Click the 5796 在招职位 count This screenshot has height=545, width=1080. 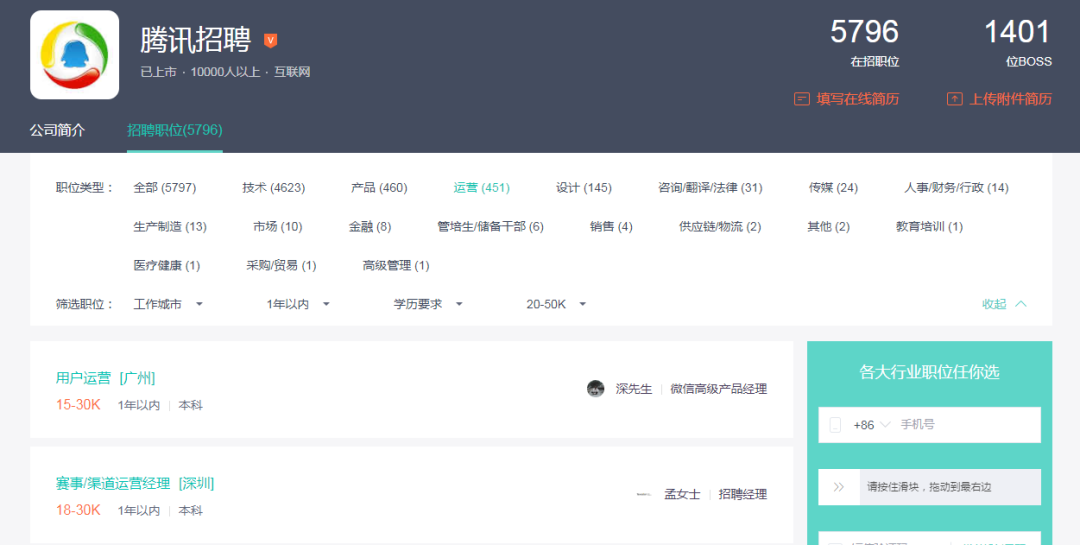(x=864, y=42)
